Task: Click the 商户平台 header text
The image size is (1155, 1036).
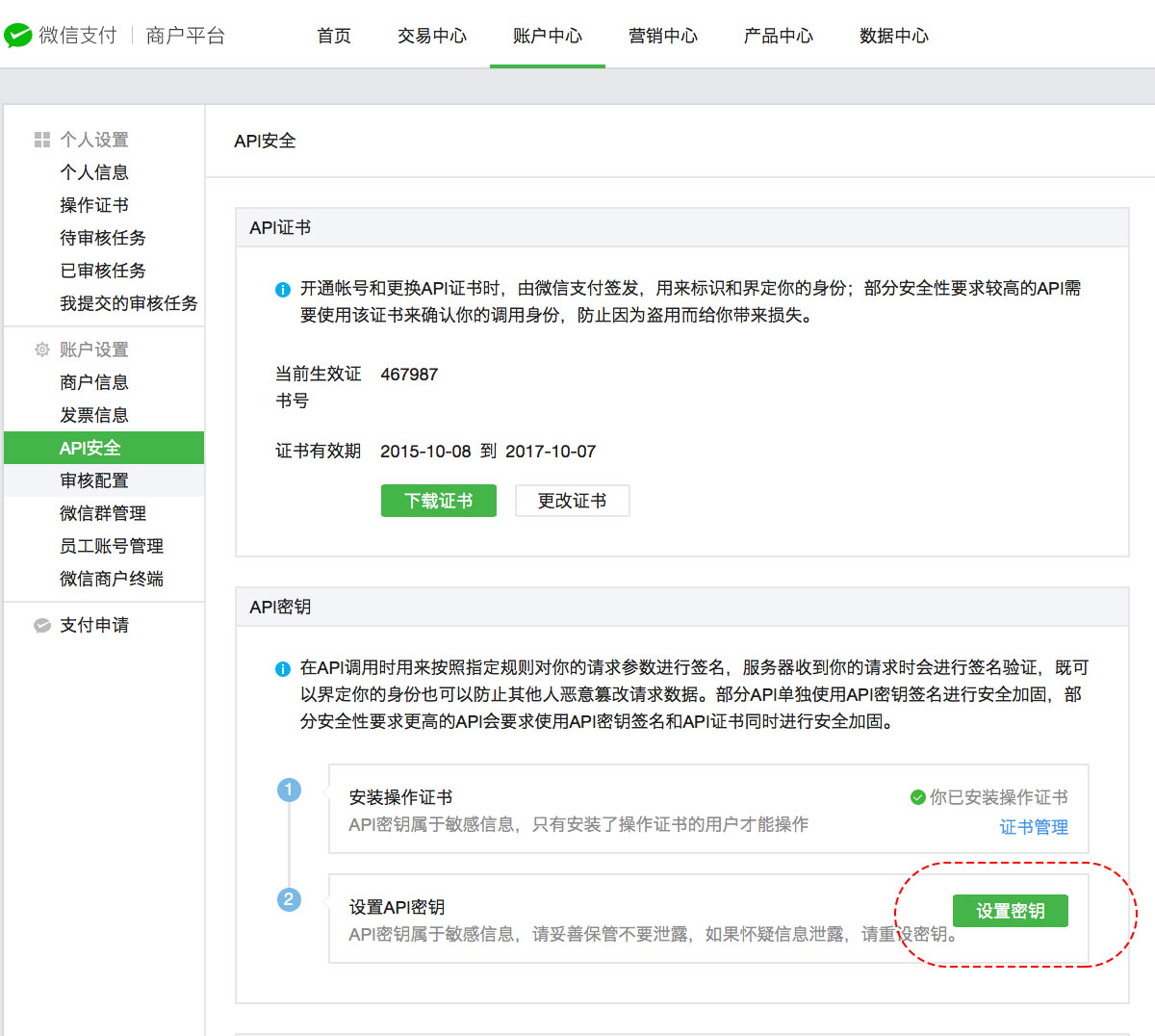Action: click(186, 36)
